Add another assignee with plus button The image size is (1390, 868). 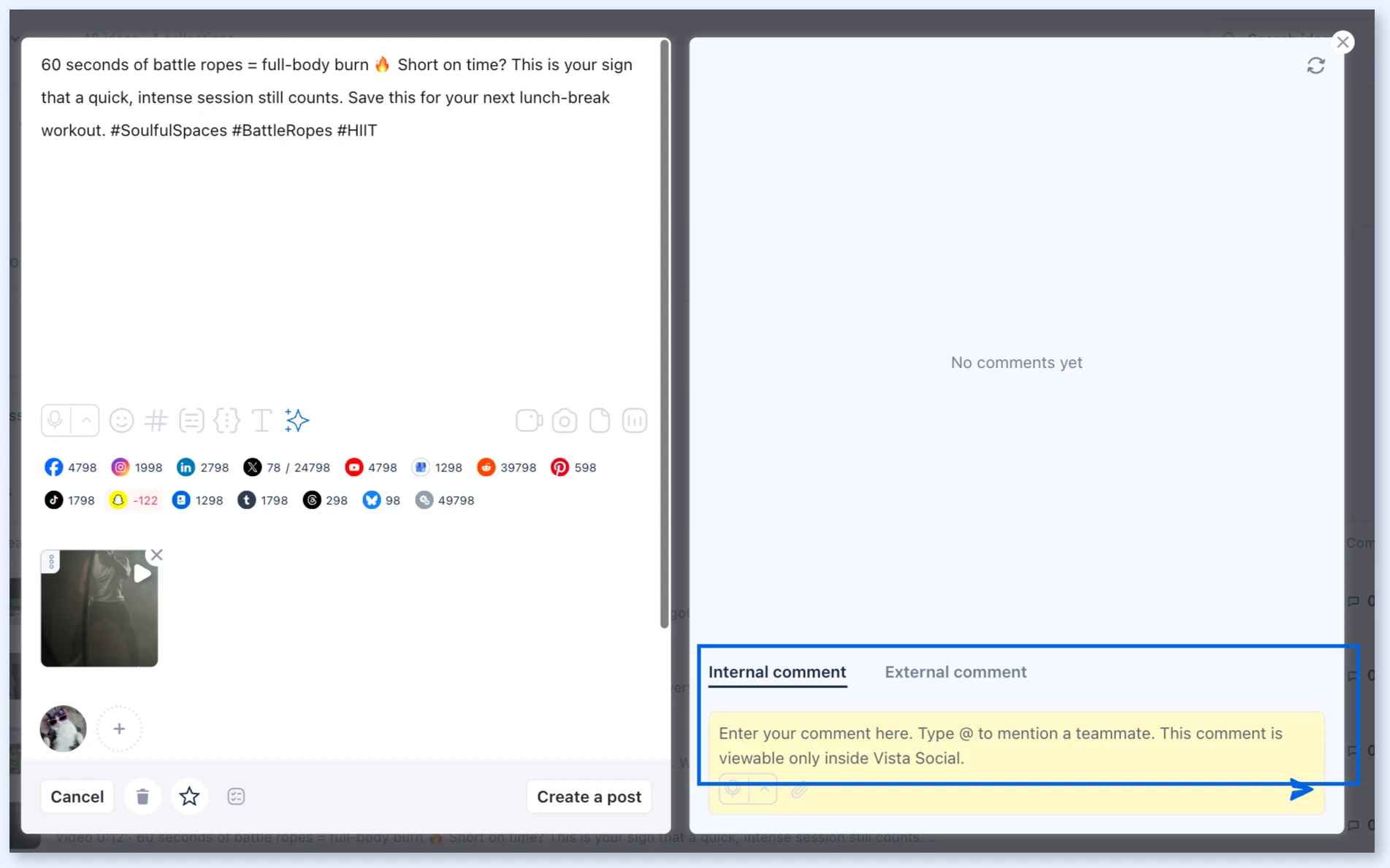point(119,729)
